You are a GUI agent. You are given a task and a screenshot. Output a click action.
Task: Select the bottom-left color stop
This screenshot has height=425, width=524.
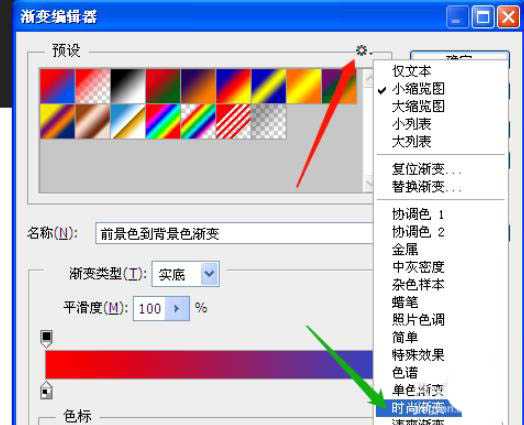46,390
